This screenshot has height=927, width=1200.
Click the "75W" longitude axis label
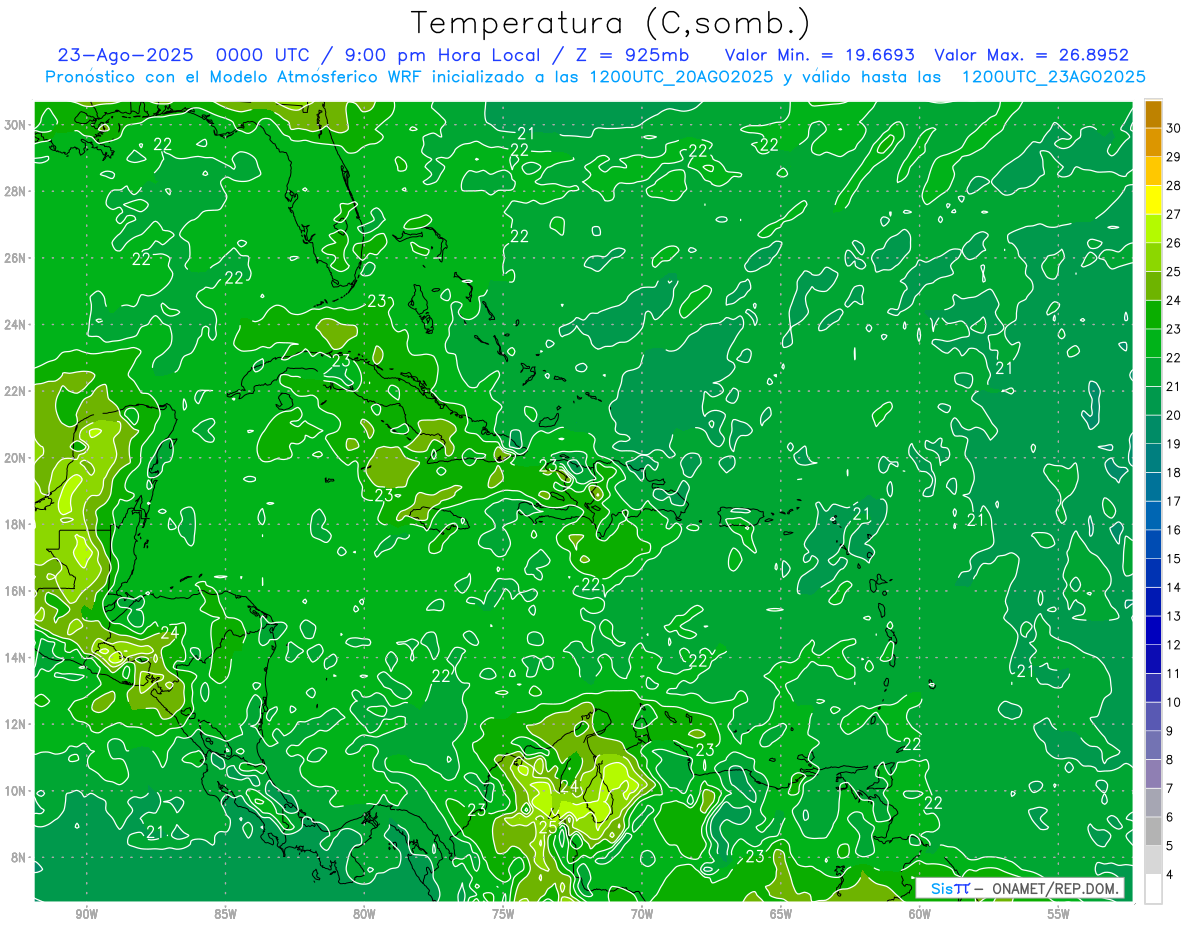pos(503,915)
